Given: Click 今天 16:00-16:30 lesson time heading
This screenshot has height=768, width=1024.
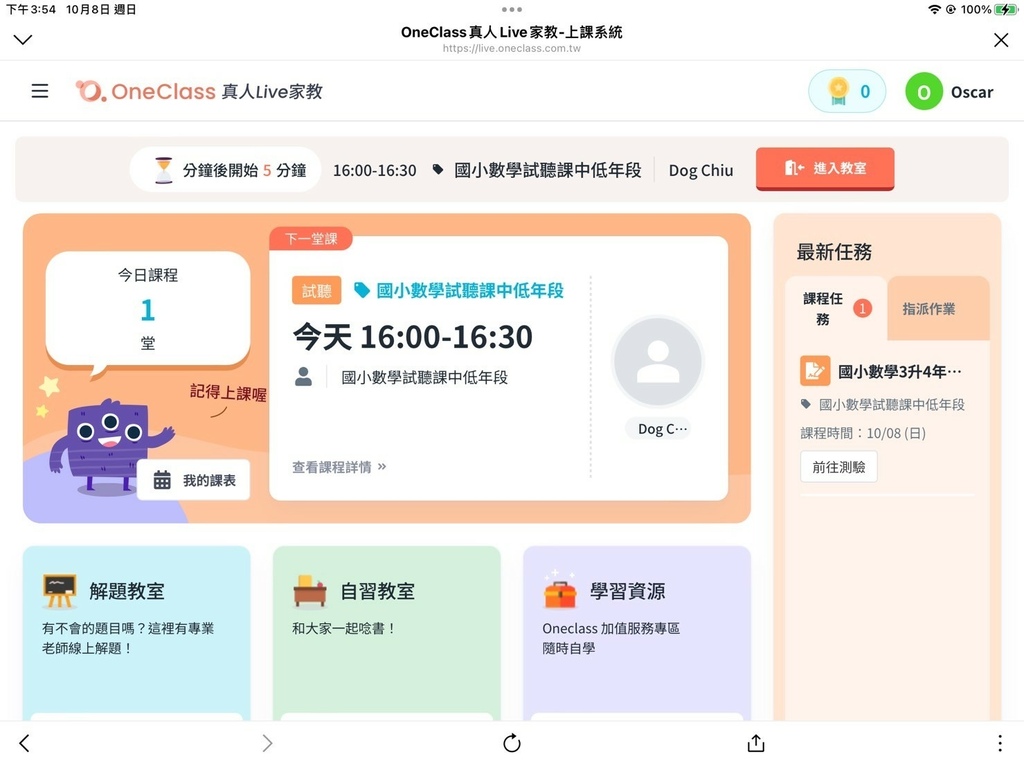Looking at the screenshot, I should point(413,337).
